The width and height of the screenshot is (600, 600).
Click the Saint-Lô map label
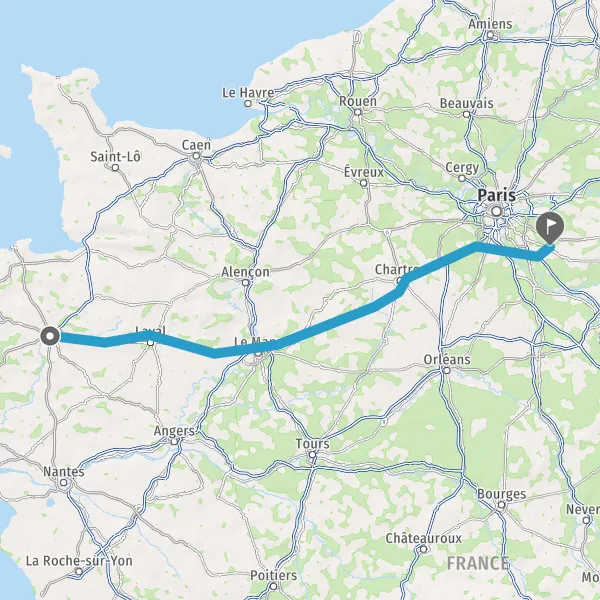(x=115, y=157)
